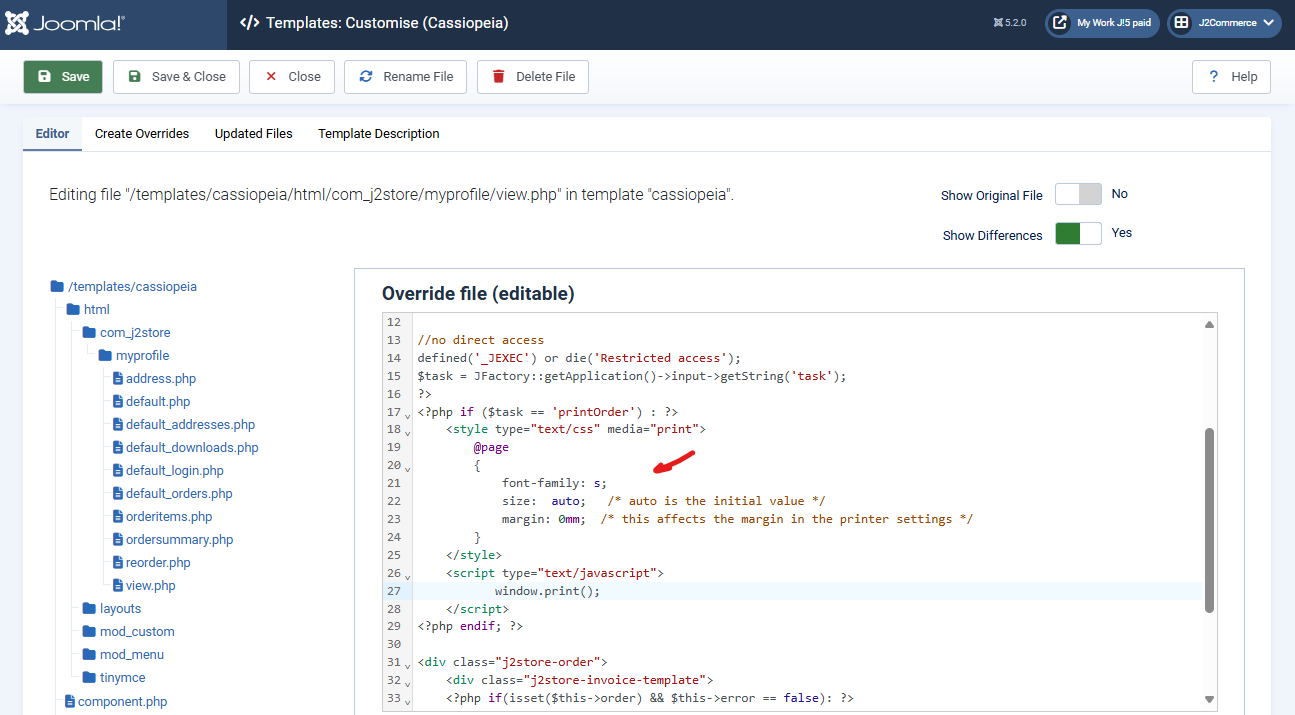Image resolution: width=1295 pixels, height=715 pixels.
Task: Open the Help button
Action: click(1231, 77)
